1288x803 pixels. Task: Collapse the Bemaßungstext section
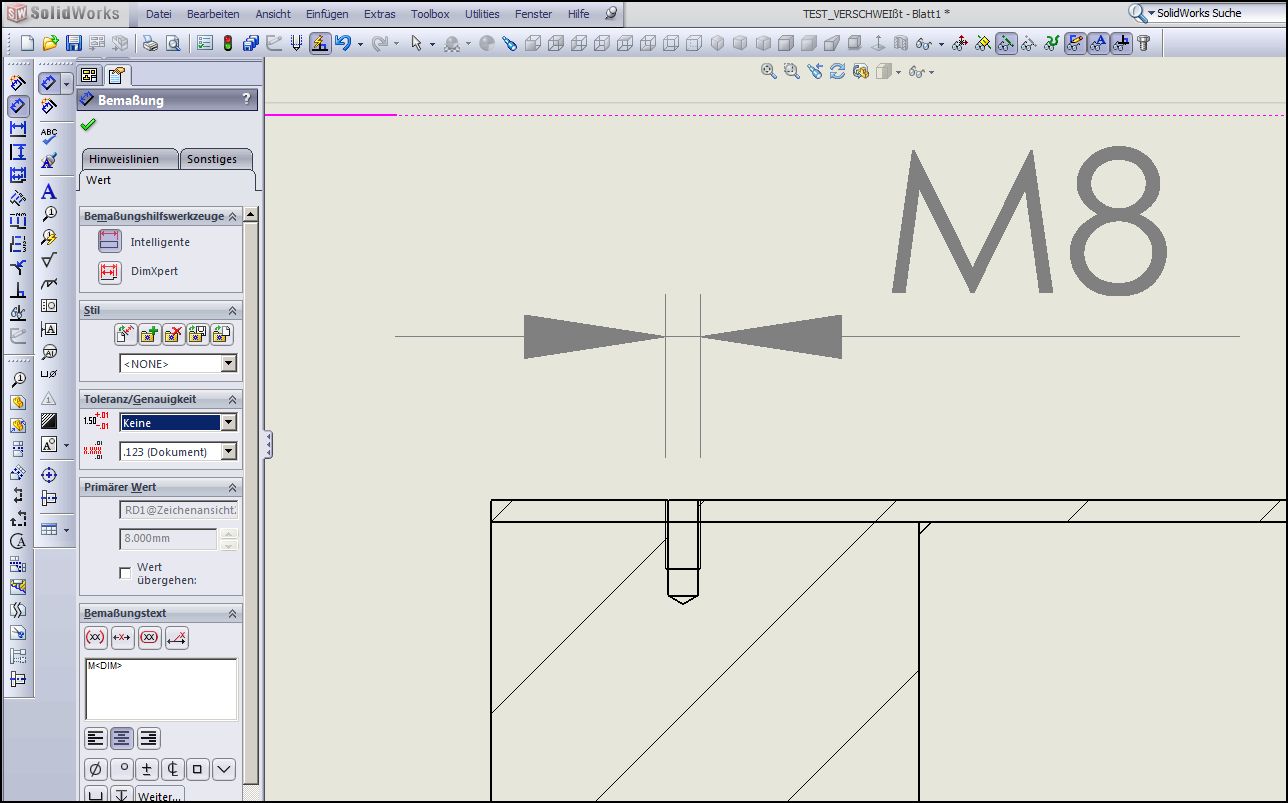(233, 613)
